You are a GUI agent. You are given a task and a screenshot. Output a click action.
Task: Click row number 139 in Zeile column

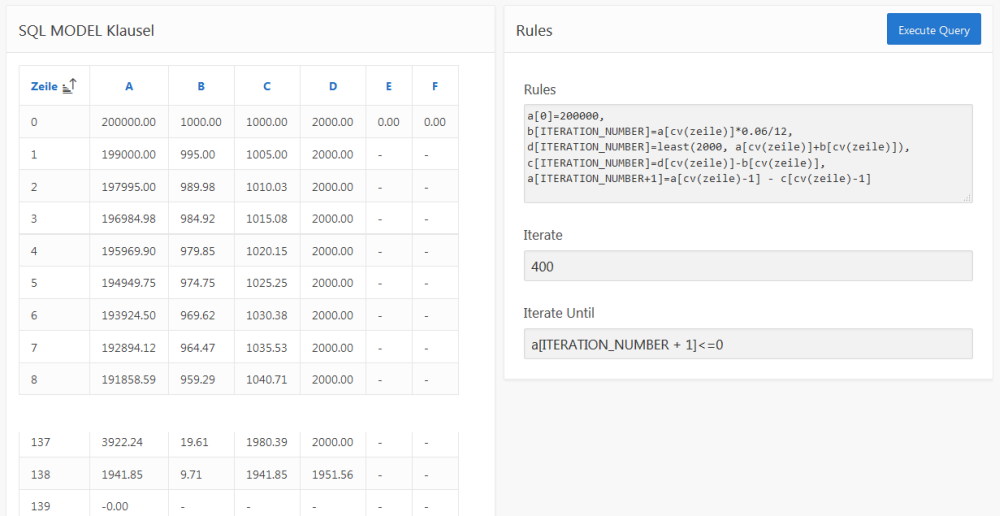coord(39,506)
